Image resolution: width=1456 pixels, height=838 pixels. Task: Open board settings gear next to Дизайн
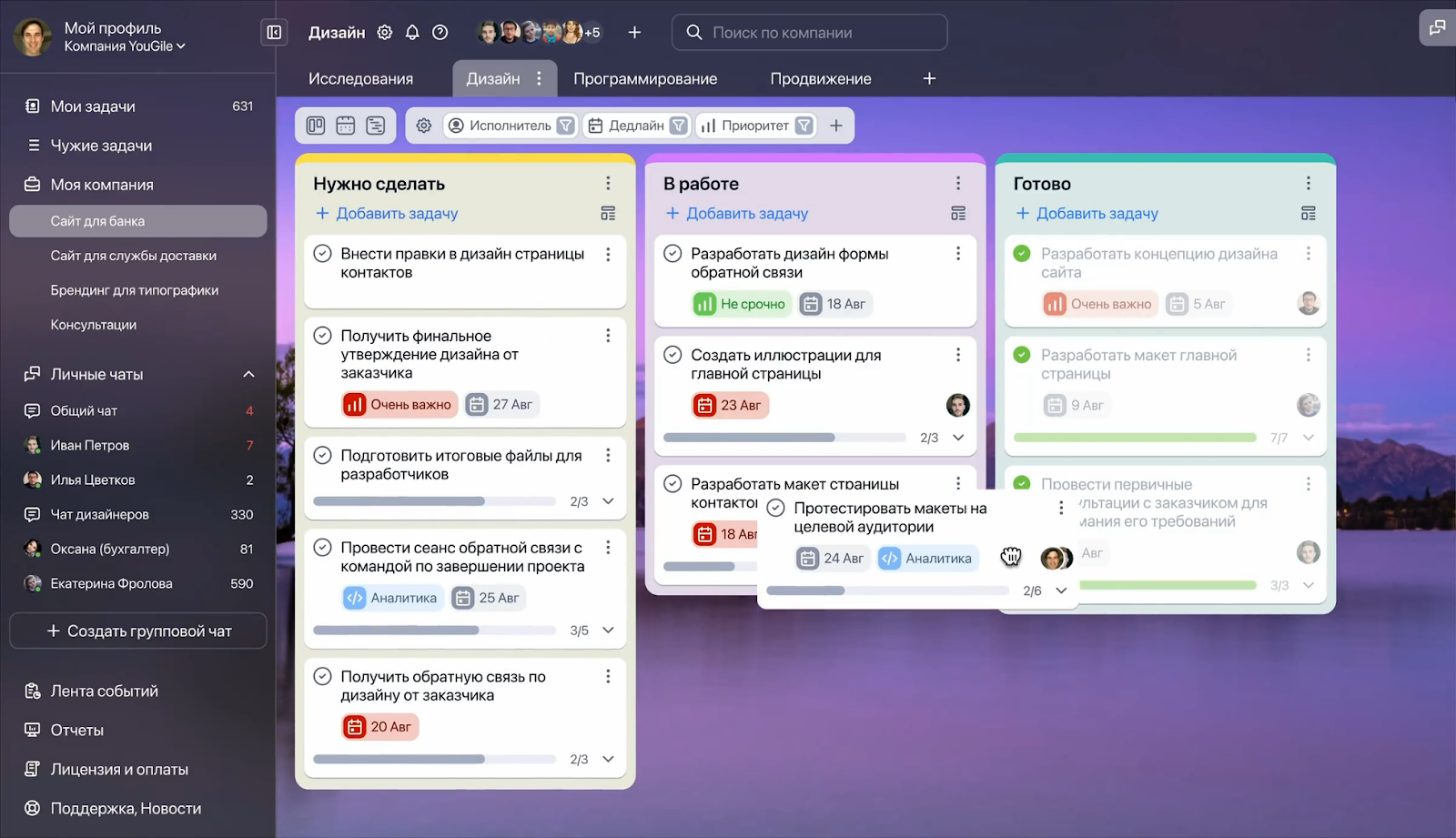tap(385, 33)
